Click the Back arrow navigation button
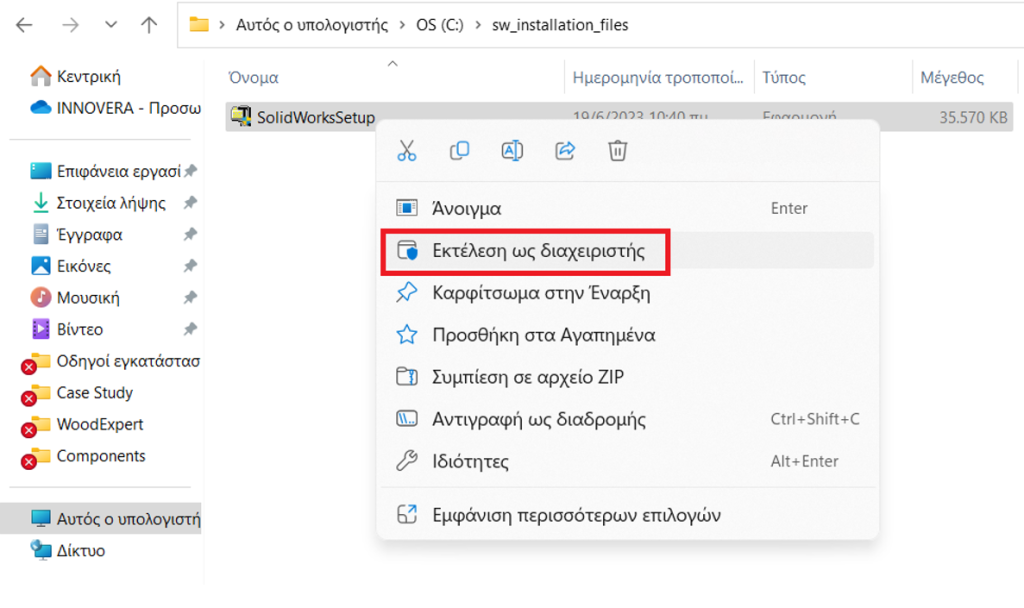 coord(24,26)
